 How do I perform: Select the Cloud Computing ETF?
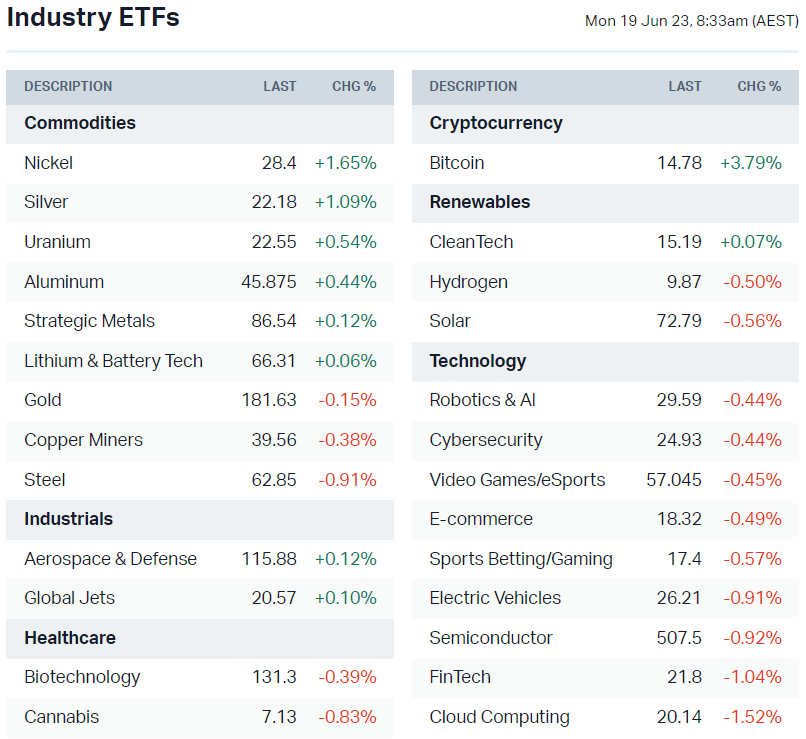point(499,717)
